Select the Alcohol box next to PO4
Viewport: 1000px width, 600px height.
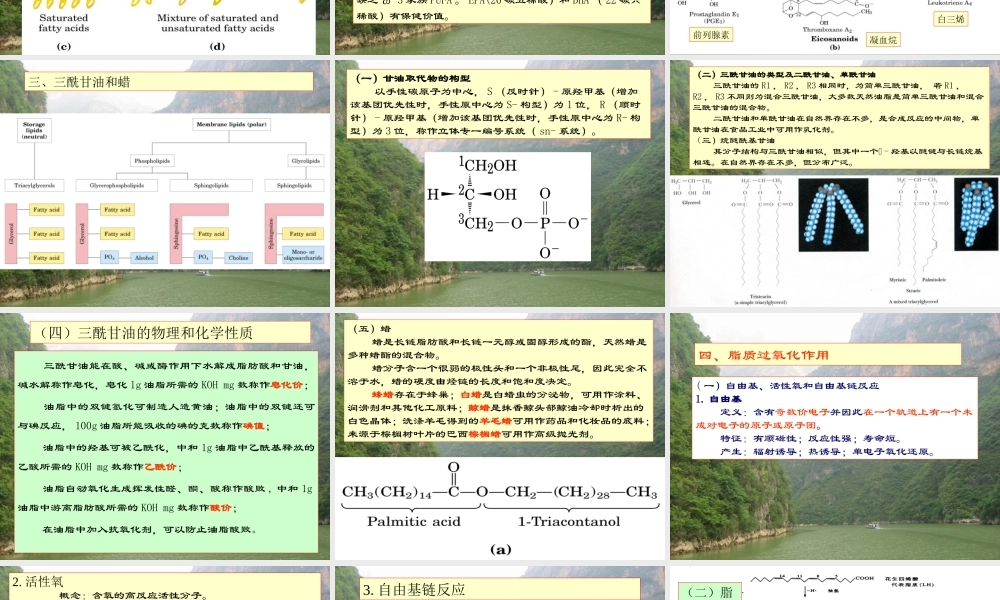[143, 255]
